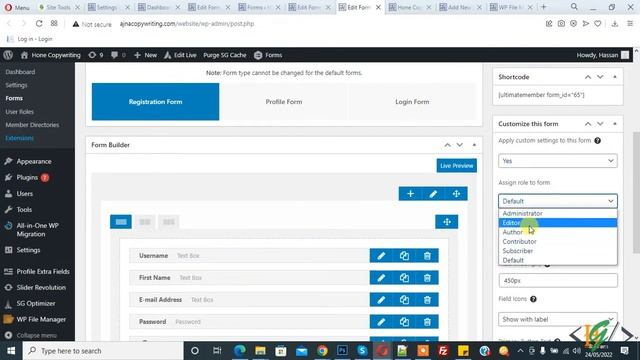Choose Contributor role option

tap(558, 242)
